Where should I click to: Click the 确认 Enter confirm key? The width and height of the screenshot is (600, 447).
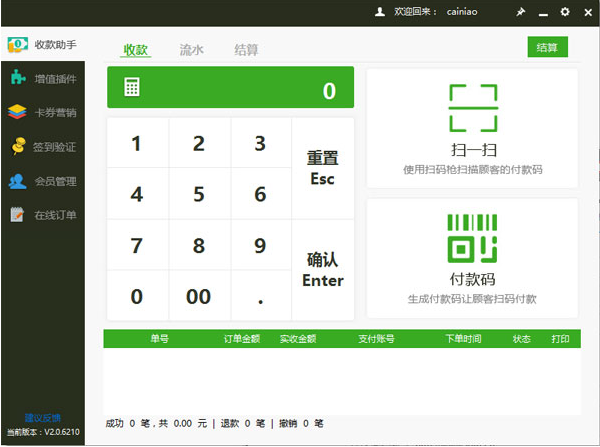tap(323, 270)
